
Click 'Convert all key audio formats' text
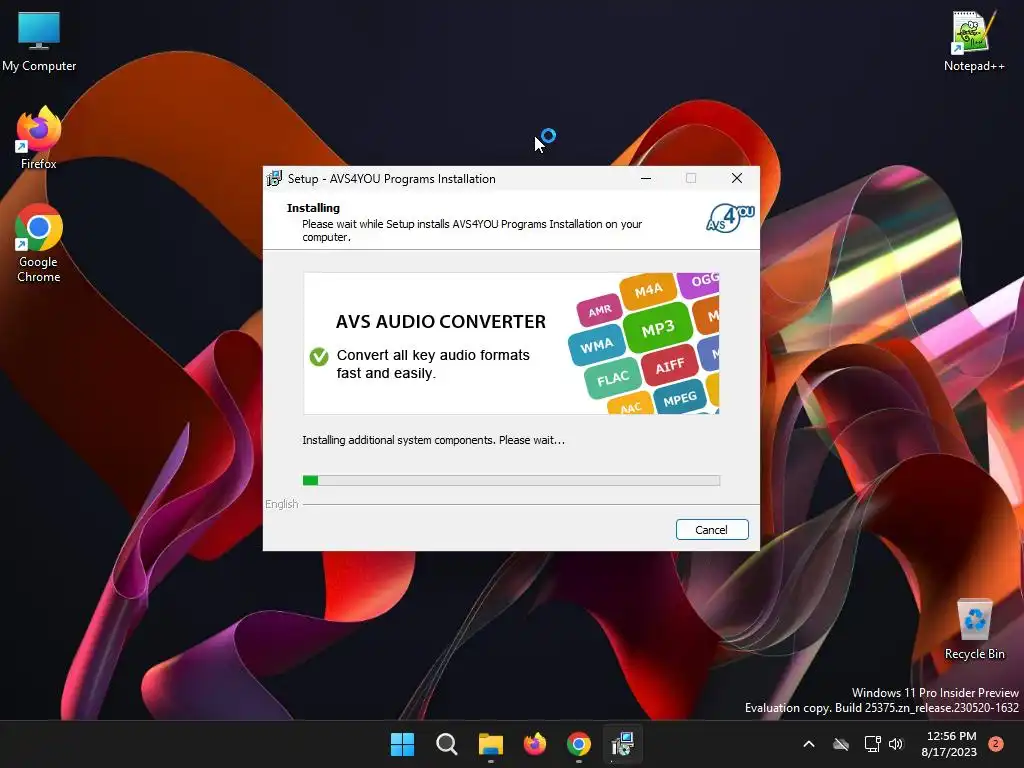point(433,355)
